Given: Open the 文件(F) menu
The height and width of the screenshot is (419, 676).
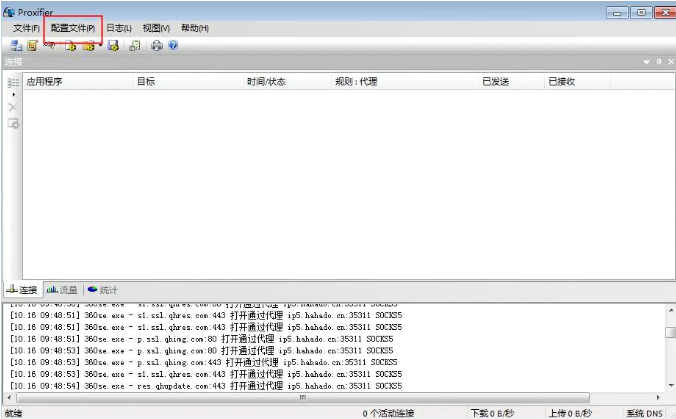Looking at the screenshot, I should (26, 28).
